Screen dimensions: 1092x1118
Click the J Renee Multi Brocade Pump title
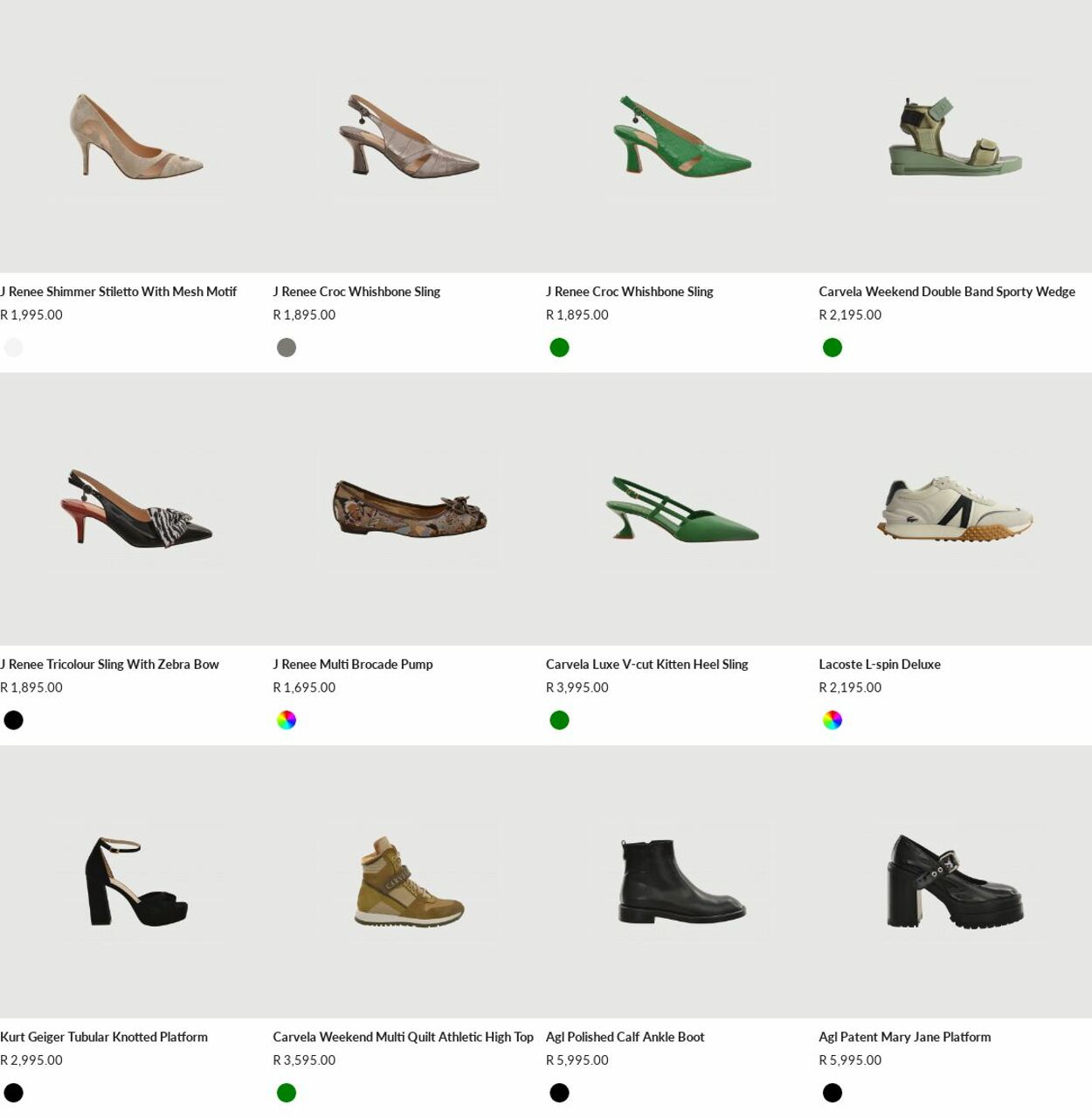click(x=353, y=665)
